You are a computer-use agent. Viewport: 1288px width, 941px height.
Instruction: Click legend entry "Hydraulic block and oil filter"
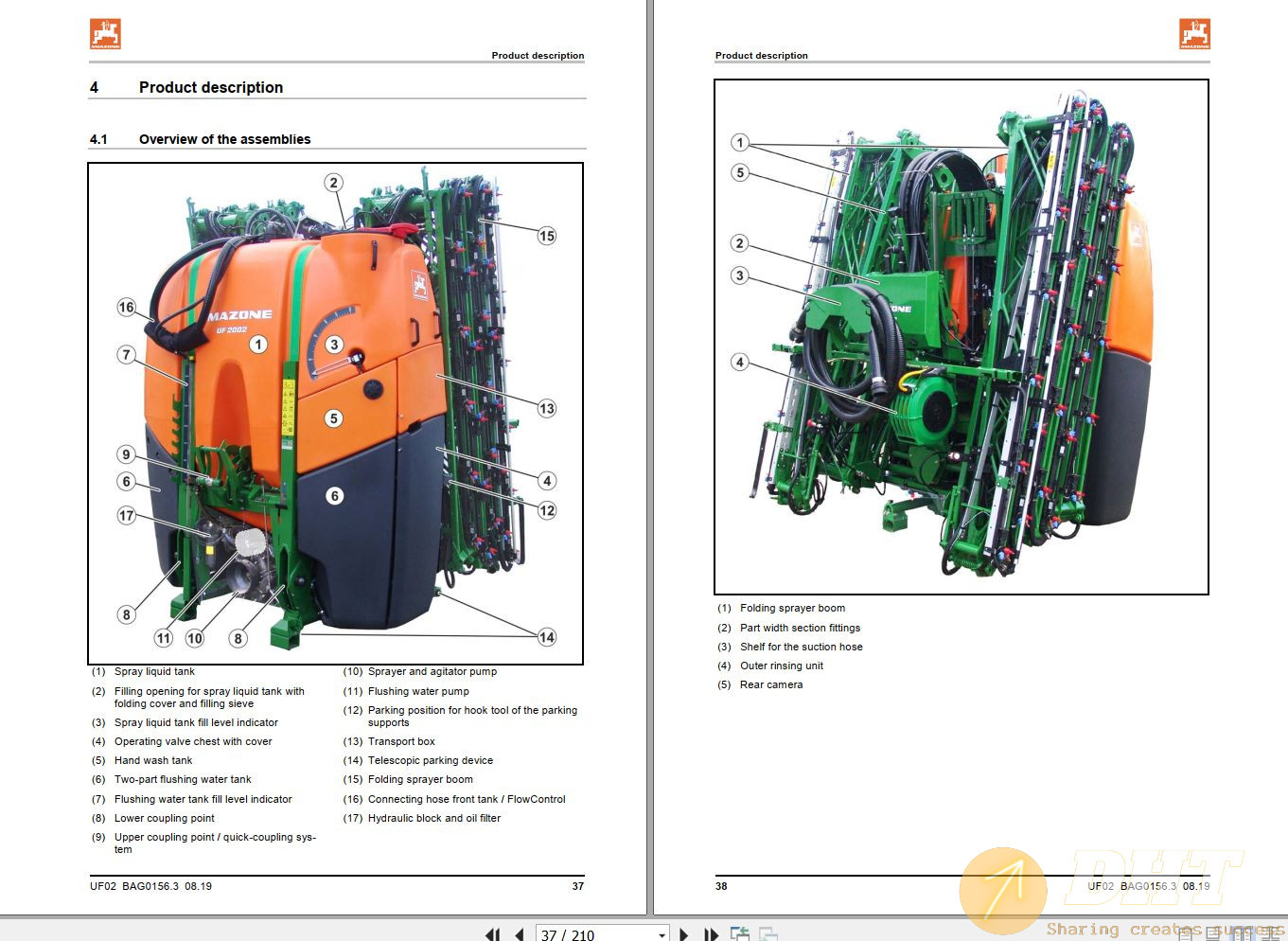click(x=434, y=818)
